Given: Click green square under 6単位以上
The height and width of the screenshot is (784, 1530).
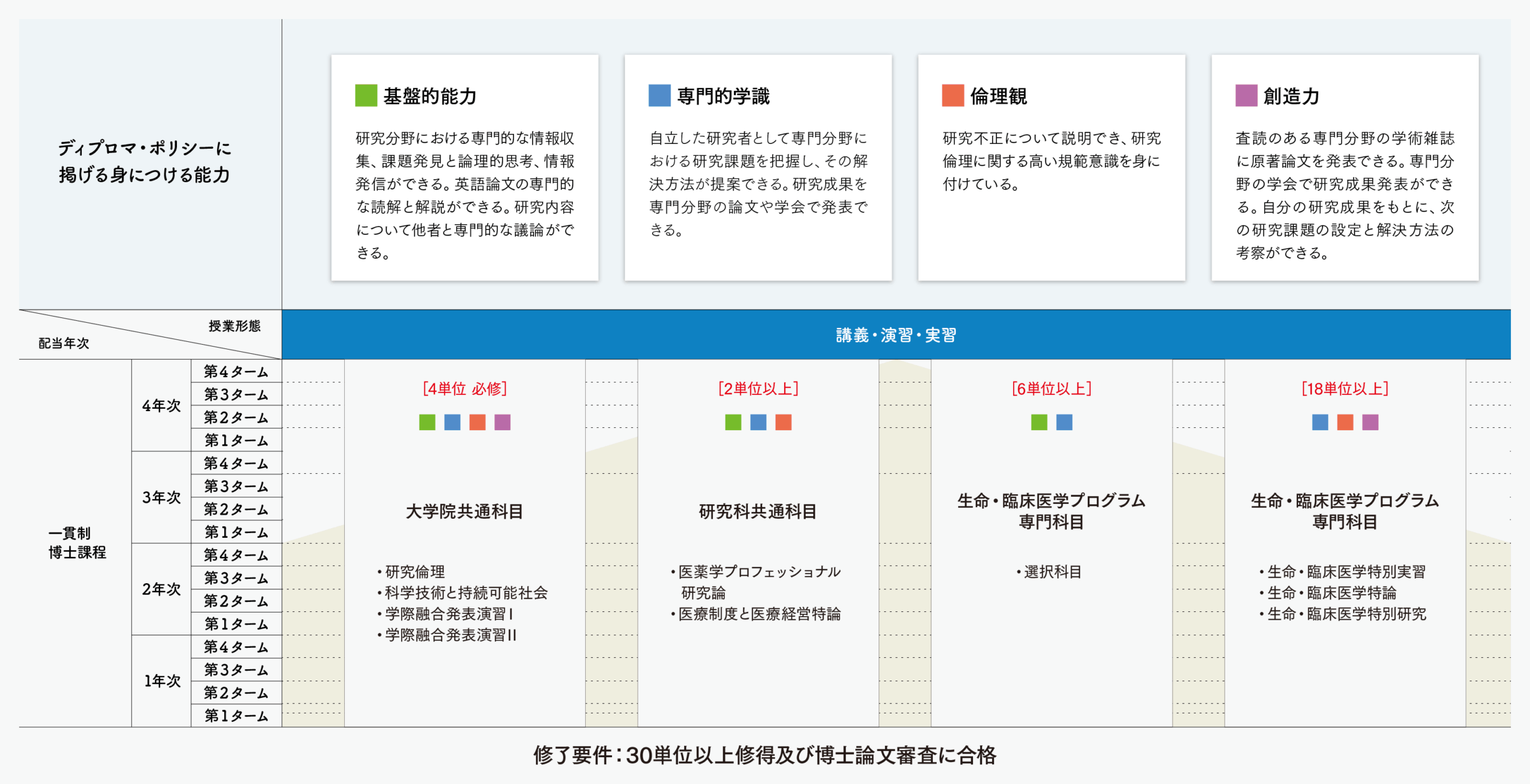Looking at the screenshot, I should point(1039,422).
